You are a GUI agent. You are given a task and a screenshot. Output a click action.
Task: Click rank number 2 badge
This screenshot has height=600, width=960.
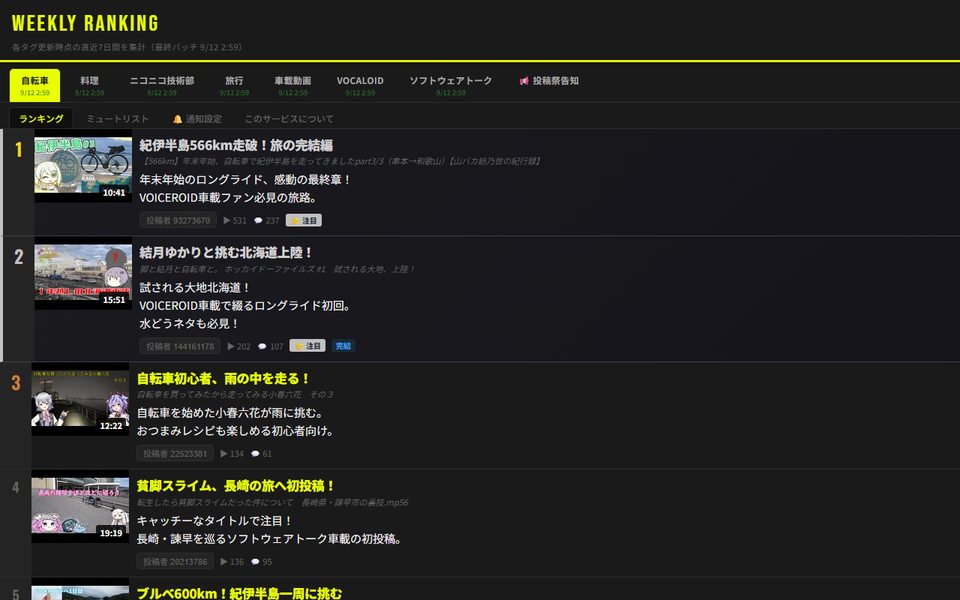18,257
